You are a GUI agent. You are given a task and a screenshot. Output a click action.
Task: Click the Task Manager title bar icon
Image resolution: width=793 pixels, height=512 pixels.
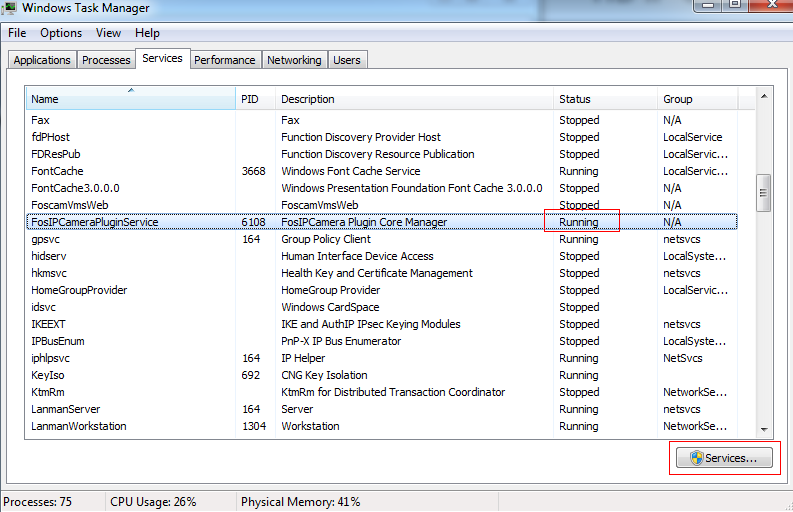[9, 8]
